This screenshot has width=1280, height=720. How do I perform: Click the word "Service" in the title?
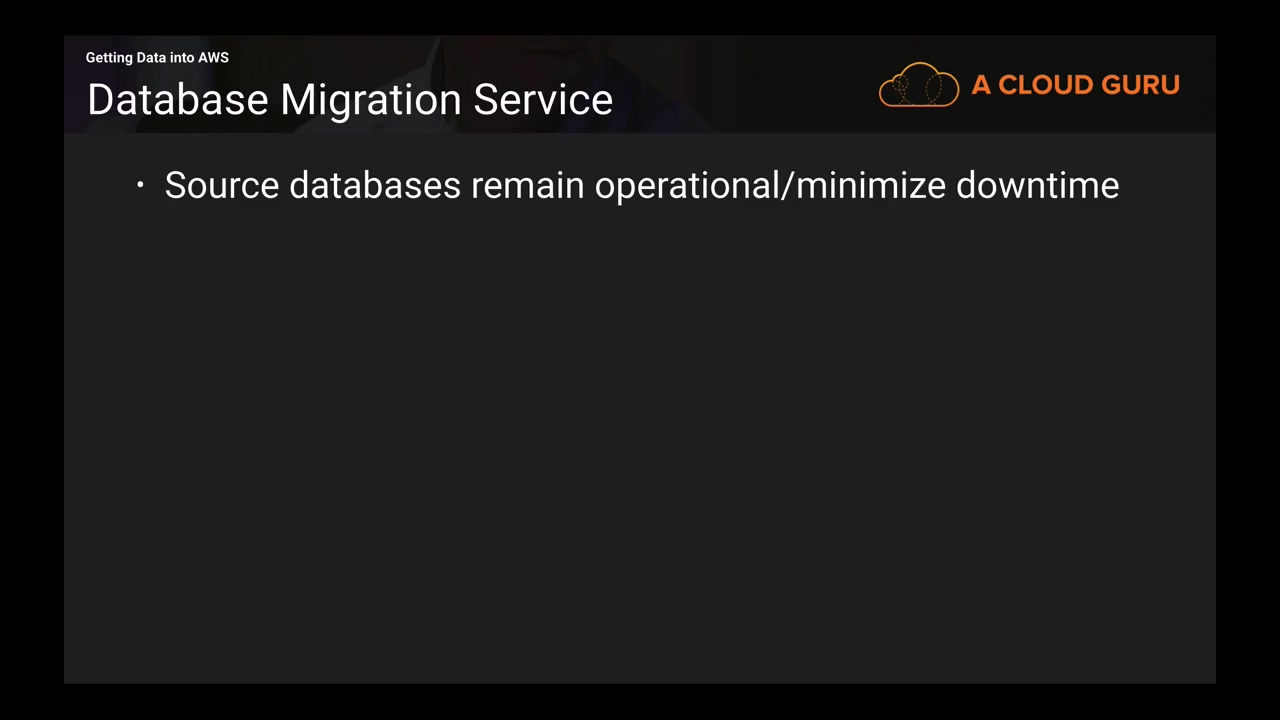tap(543, 100)
